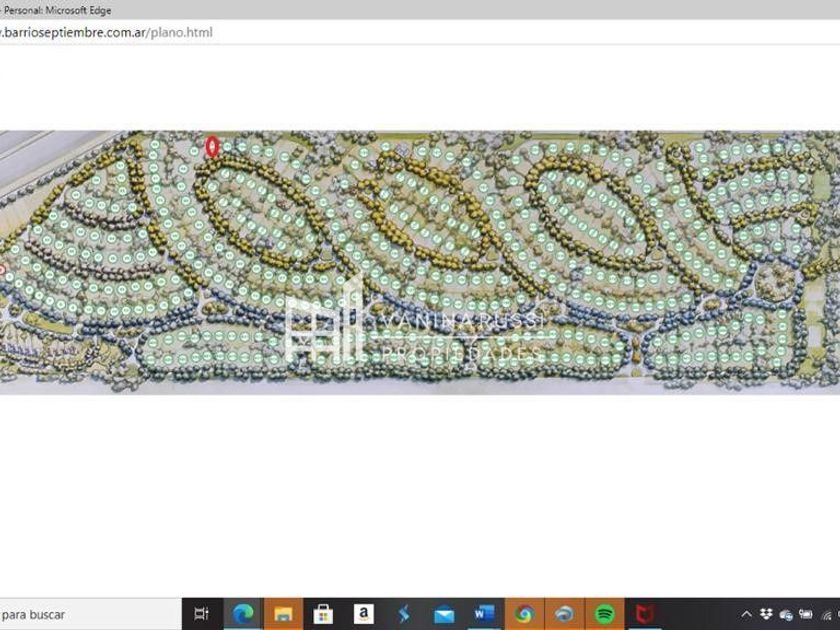The image size is (840, 630).
Task: Expand the hidden system tray icons chevron
Action: 746,614
